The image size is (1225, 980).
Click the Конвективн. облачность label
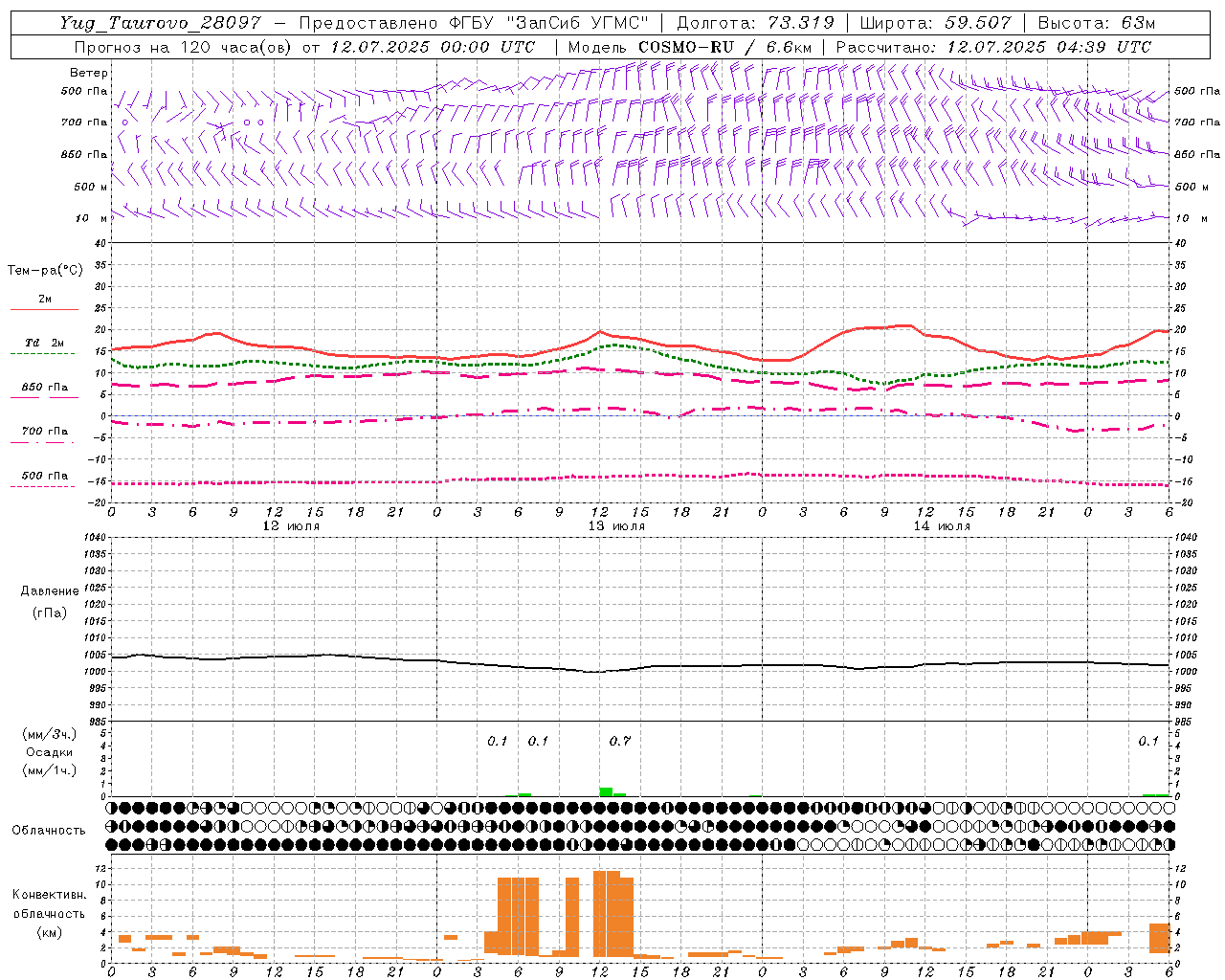pyautogui.click(x=49, y=904)
